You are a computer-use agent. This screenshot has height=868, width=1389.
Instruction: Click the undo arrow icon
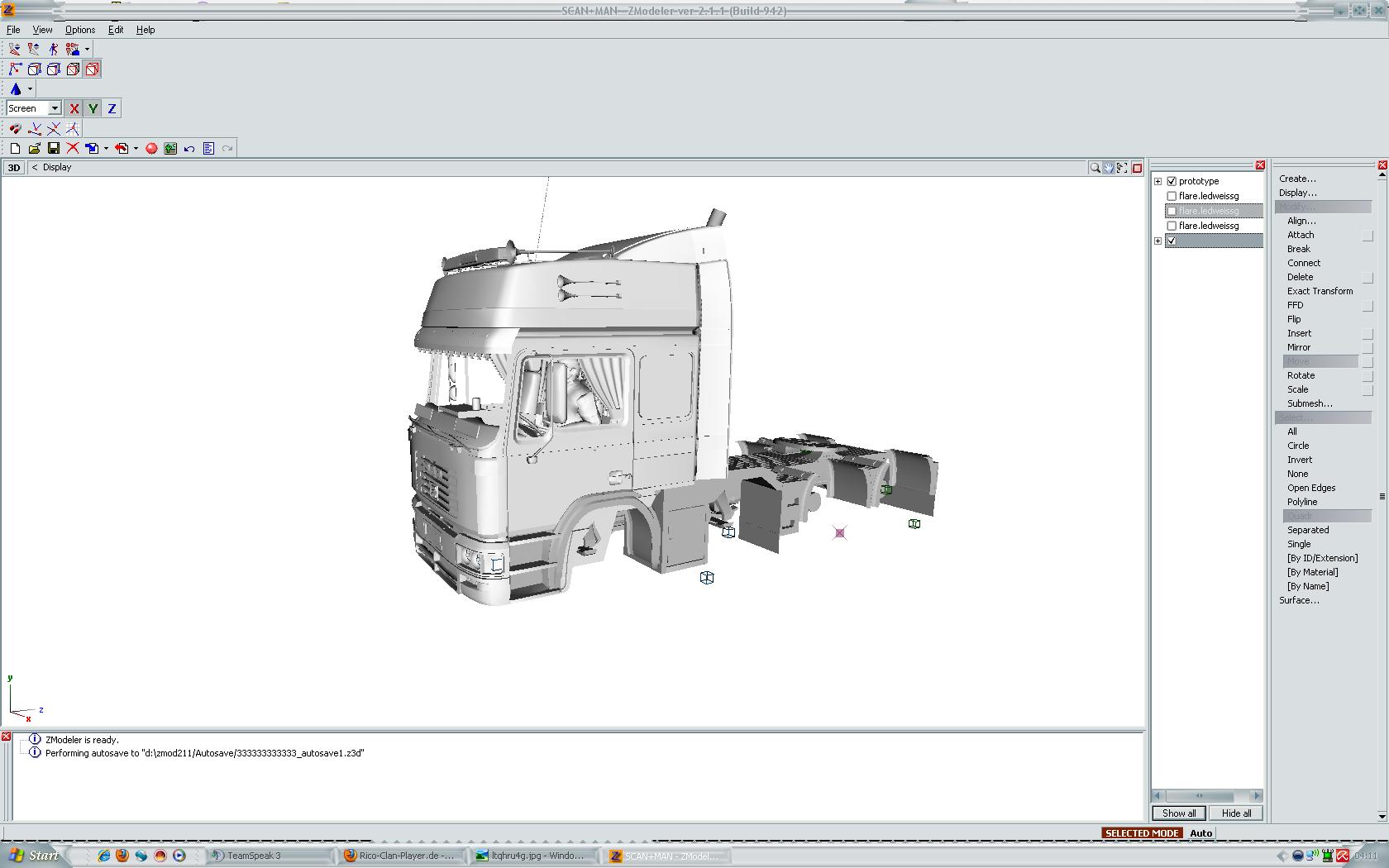189,149
